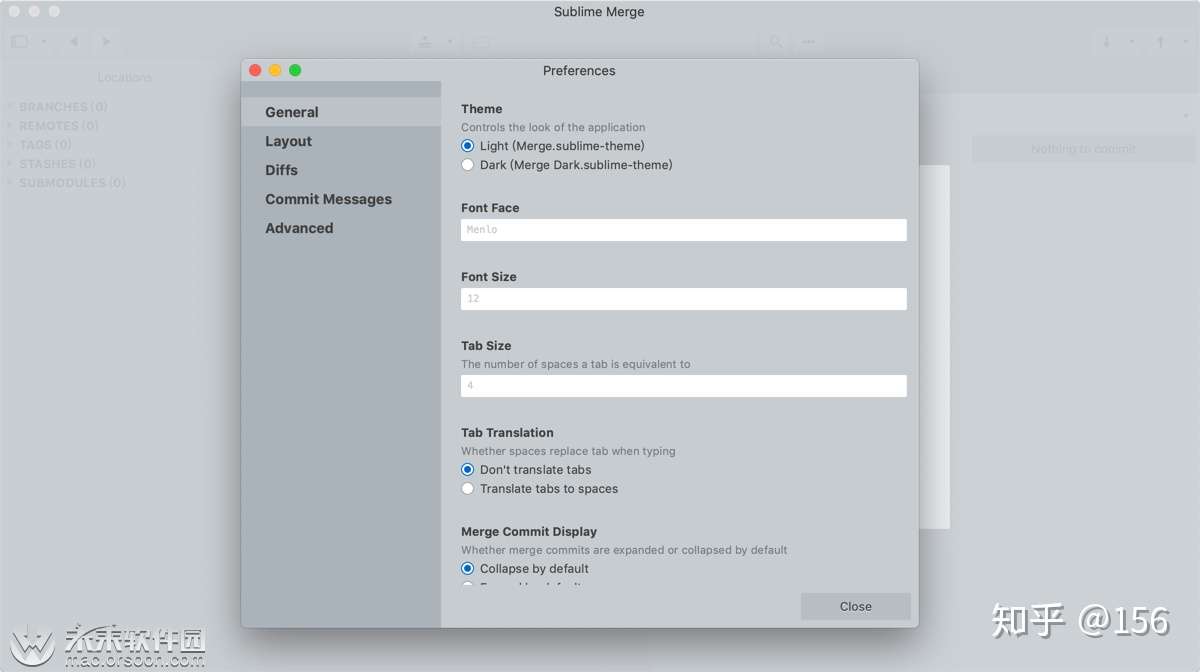Close Preferences with the red window button
1200x672 pixels.
[255, 70]
